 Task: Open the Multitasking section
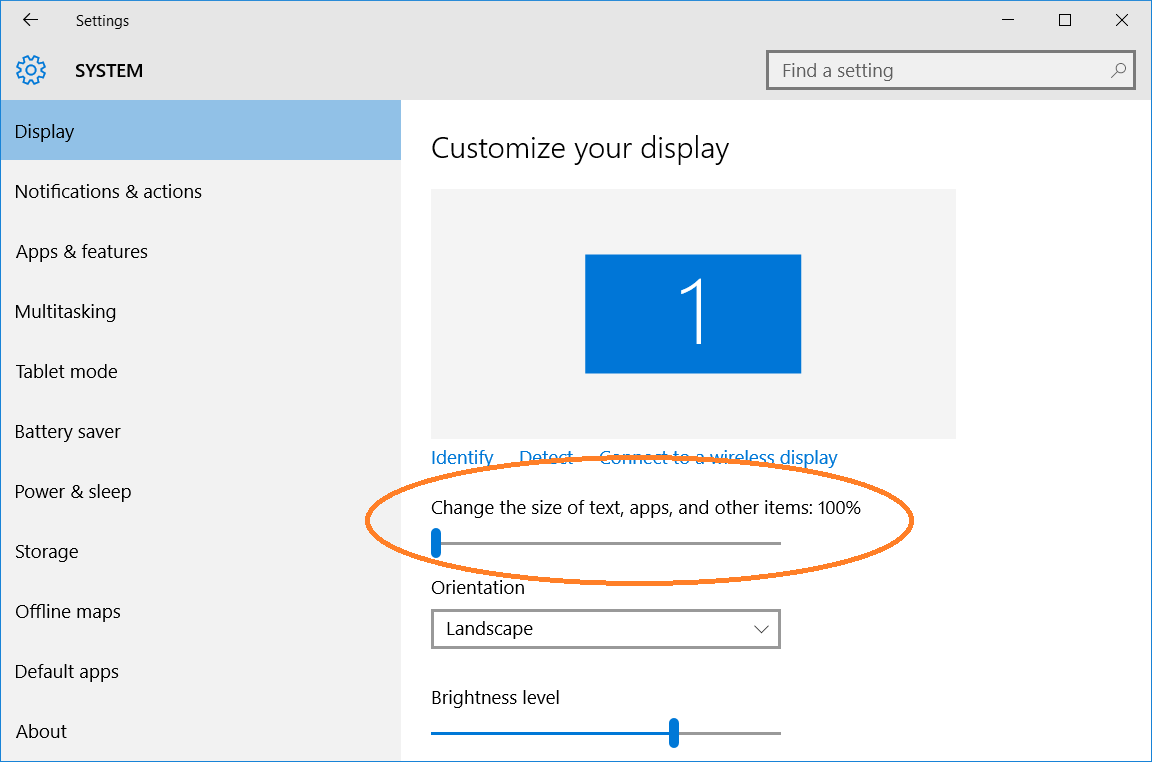point(65,311)
